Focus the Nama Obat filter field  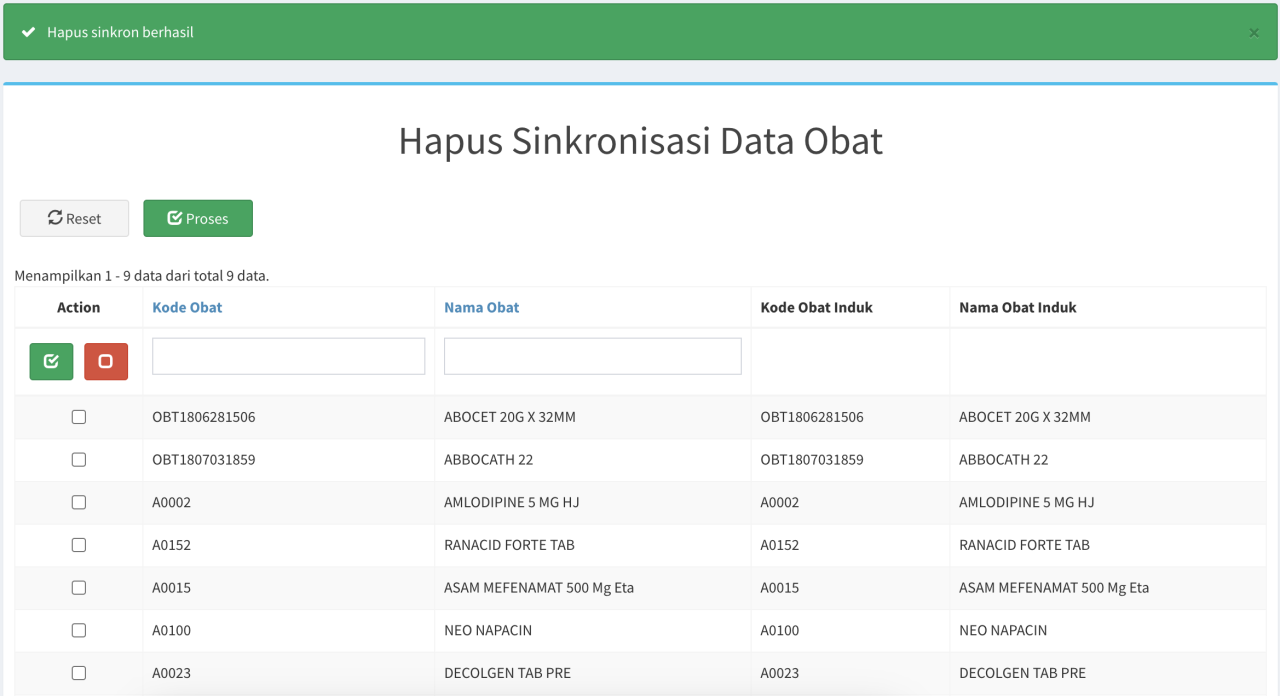click(592, 356)
